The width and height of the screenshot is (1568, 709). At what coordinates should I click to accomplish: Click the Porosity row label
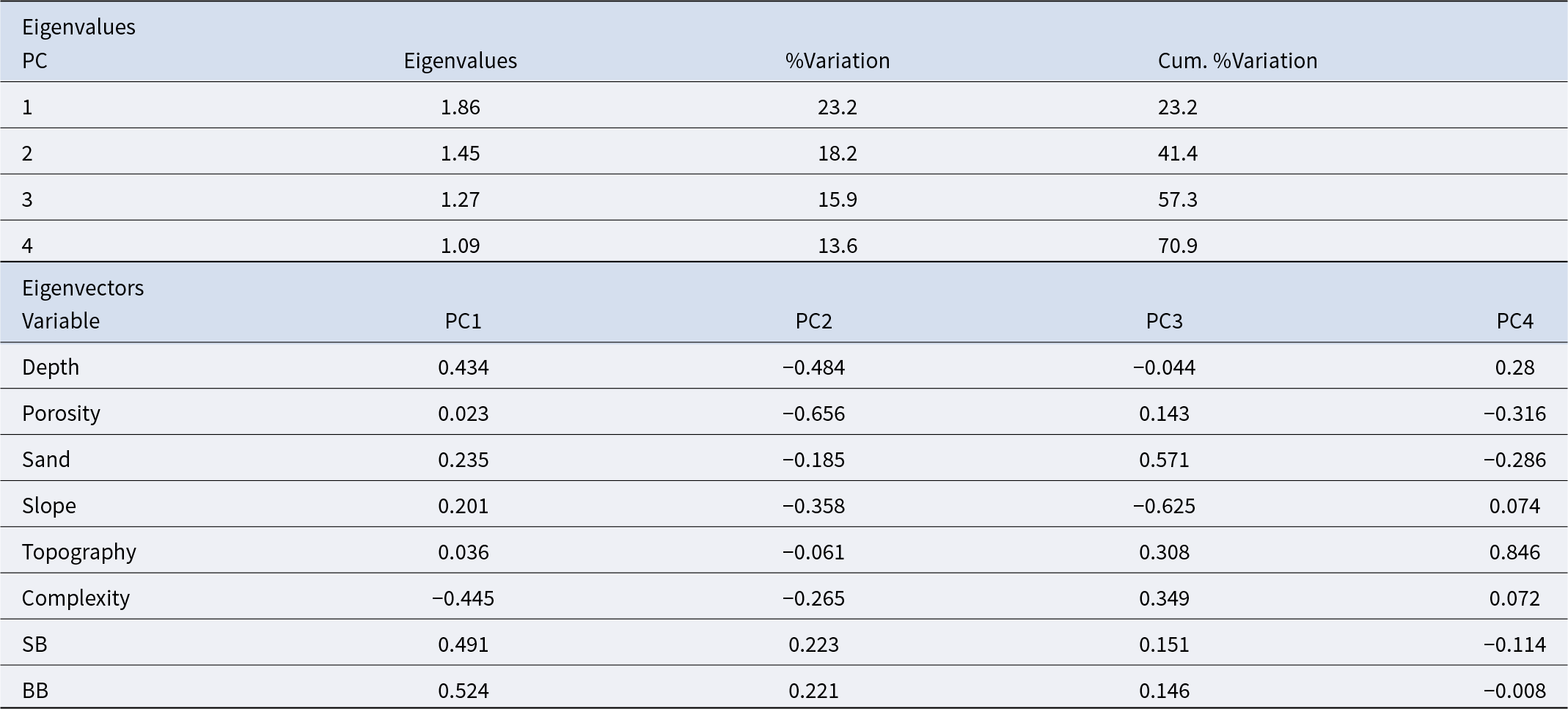point(61,414)
